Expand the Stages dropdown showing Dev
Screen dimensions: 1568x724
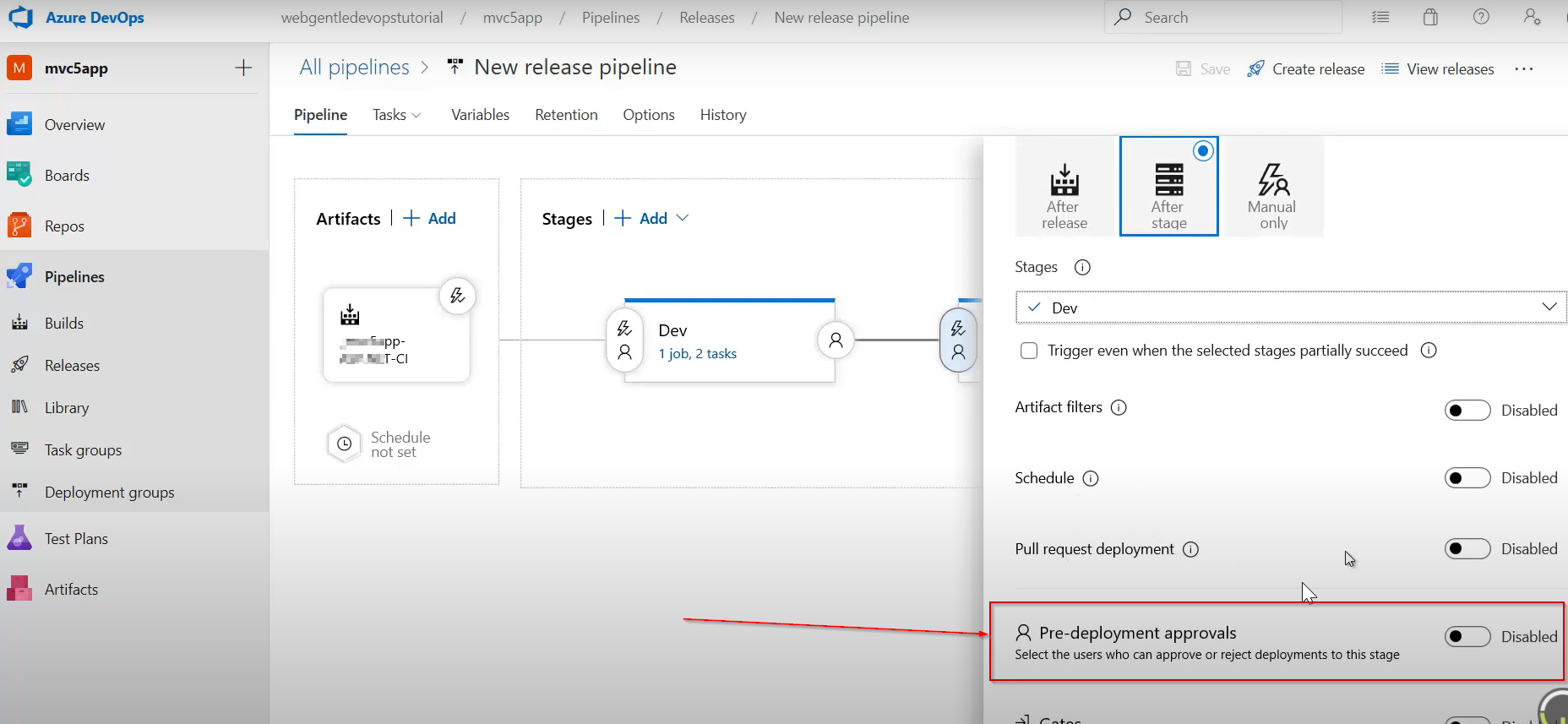point(1291,308)
